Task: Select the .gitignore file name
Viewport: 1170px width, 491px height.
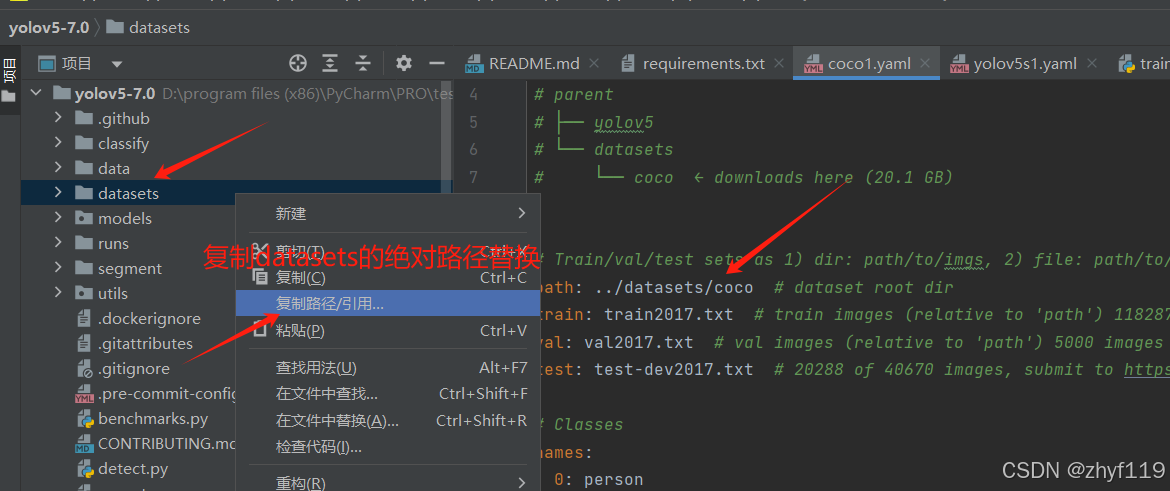Action: coord(134,369)
